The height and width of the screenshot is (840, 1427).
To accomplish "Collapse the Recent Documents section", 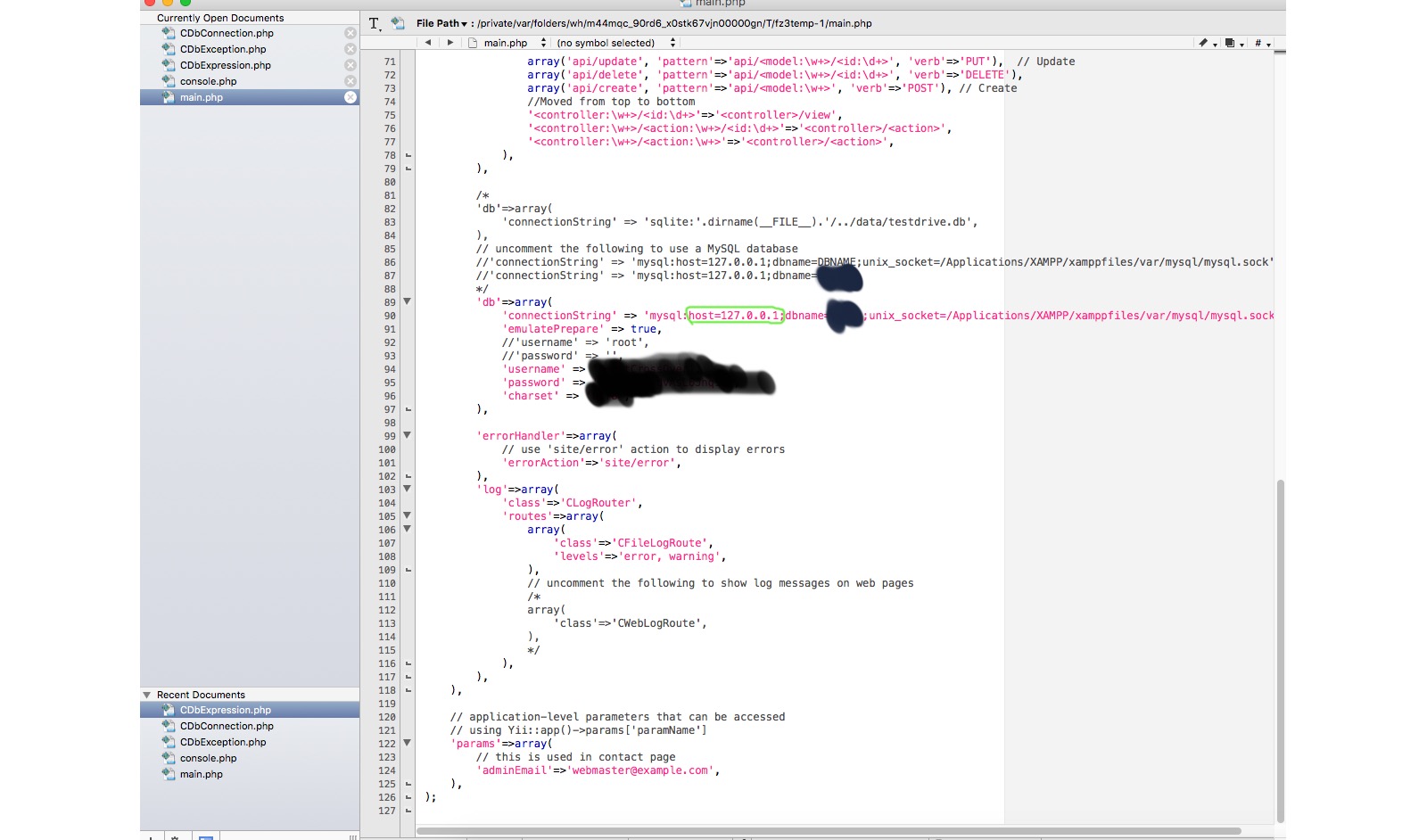I will point(148,694).
